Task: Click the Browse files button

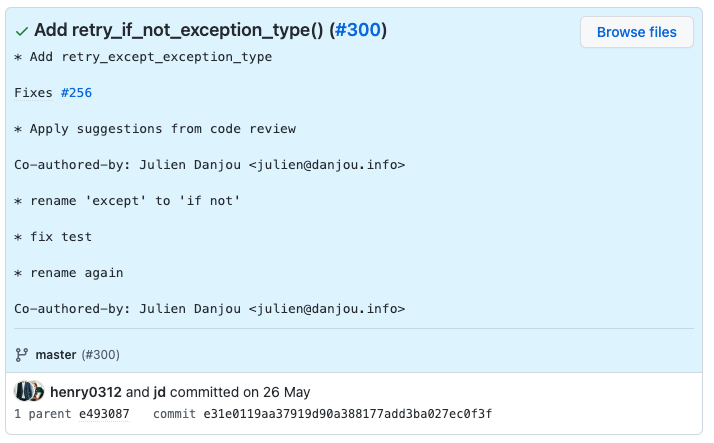Action: pyautogui.click(x=637, y=32)
